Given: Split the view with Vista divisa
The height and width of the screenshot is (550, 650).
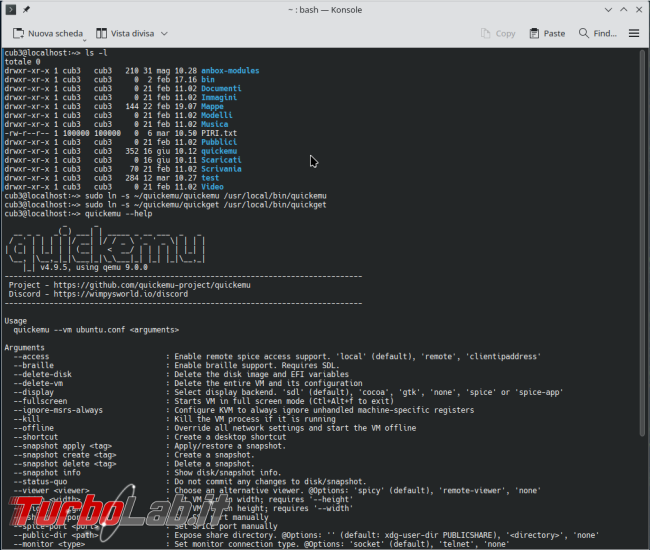Looking at the screenshot, I should click(125, 34).
